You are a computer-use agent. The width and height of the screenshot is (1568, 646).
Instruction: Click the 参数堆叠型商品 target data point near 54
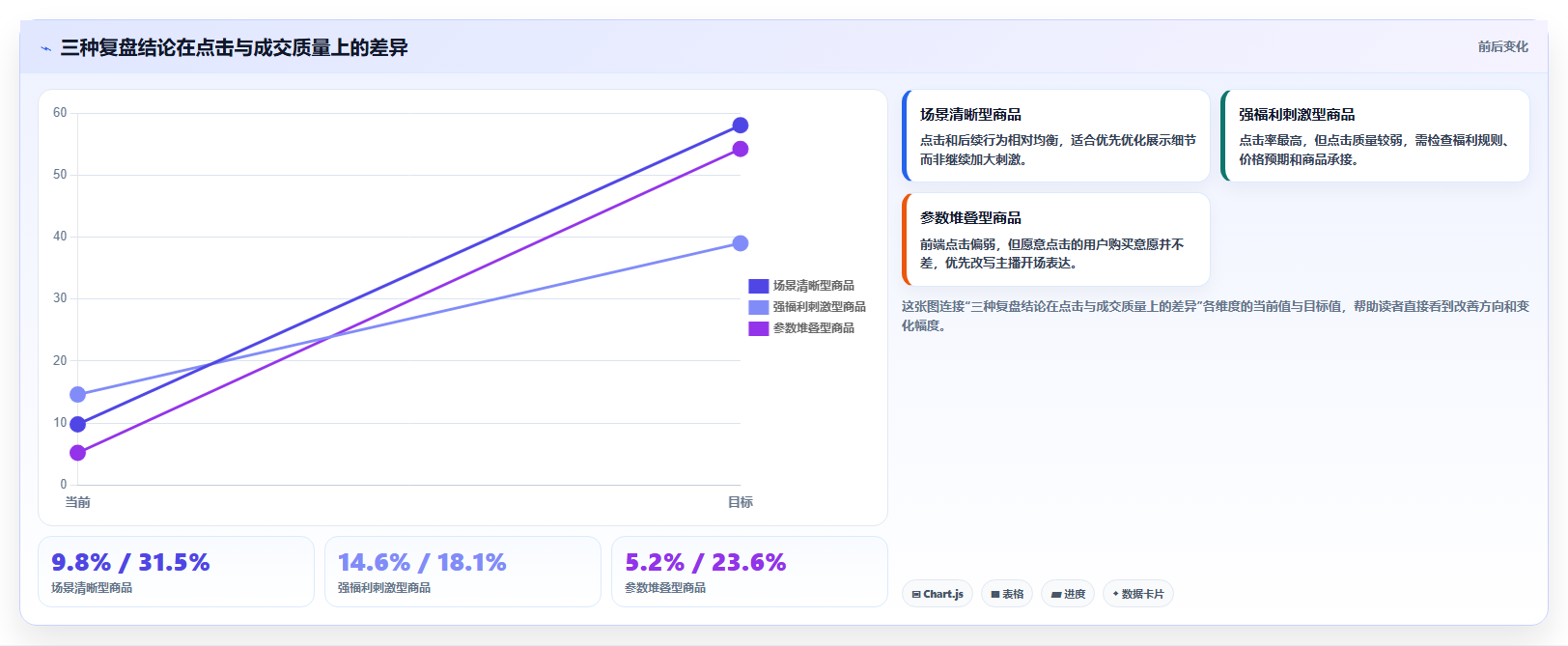[741, 149]
